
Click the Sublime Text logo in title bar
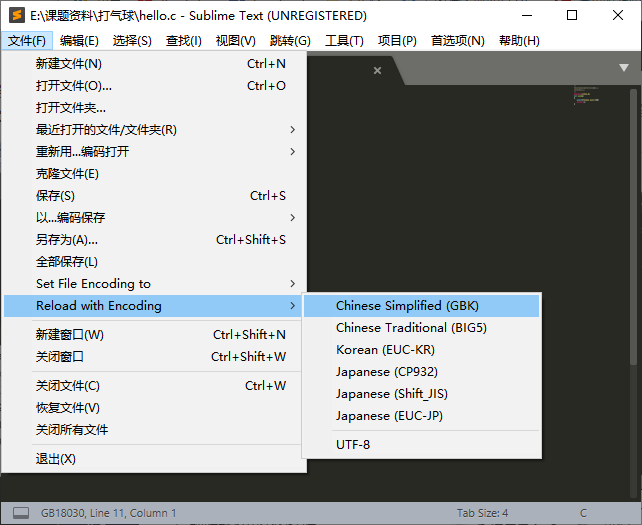click(17, 16)
